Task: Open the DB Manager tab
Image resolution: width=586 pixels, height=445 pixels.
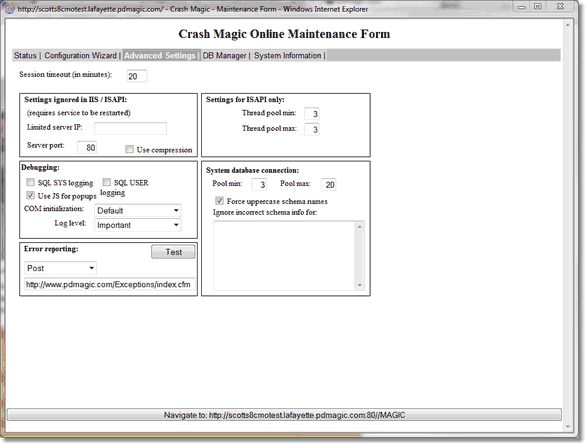Action: pos(224,55)
